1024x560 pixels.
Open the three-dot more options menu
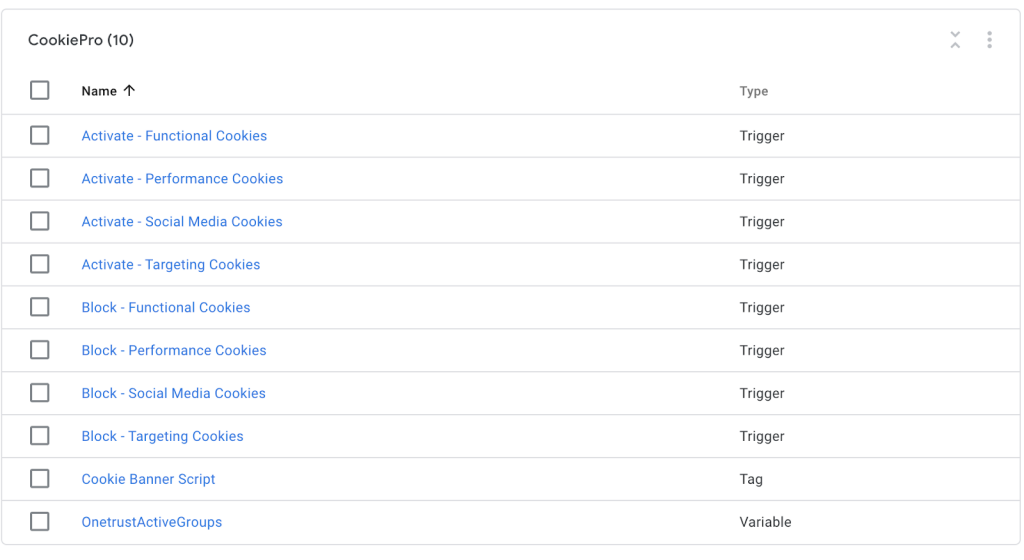[x=989, y=40]
